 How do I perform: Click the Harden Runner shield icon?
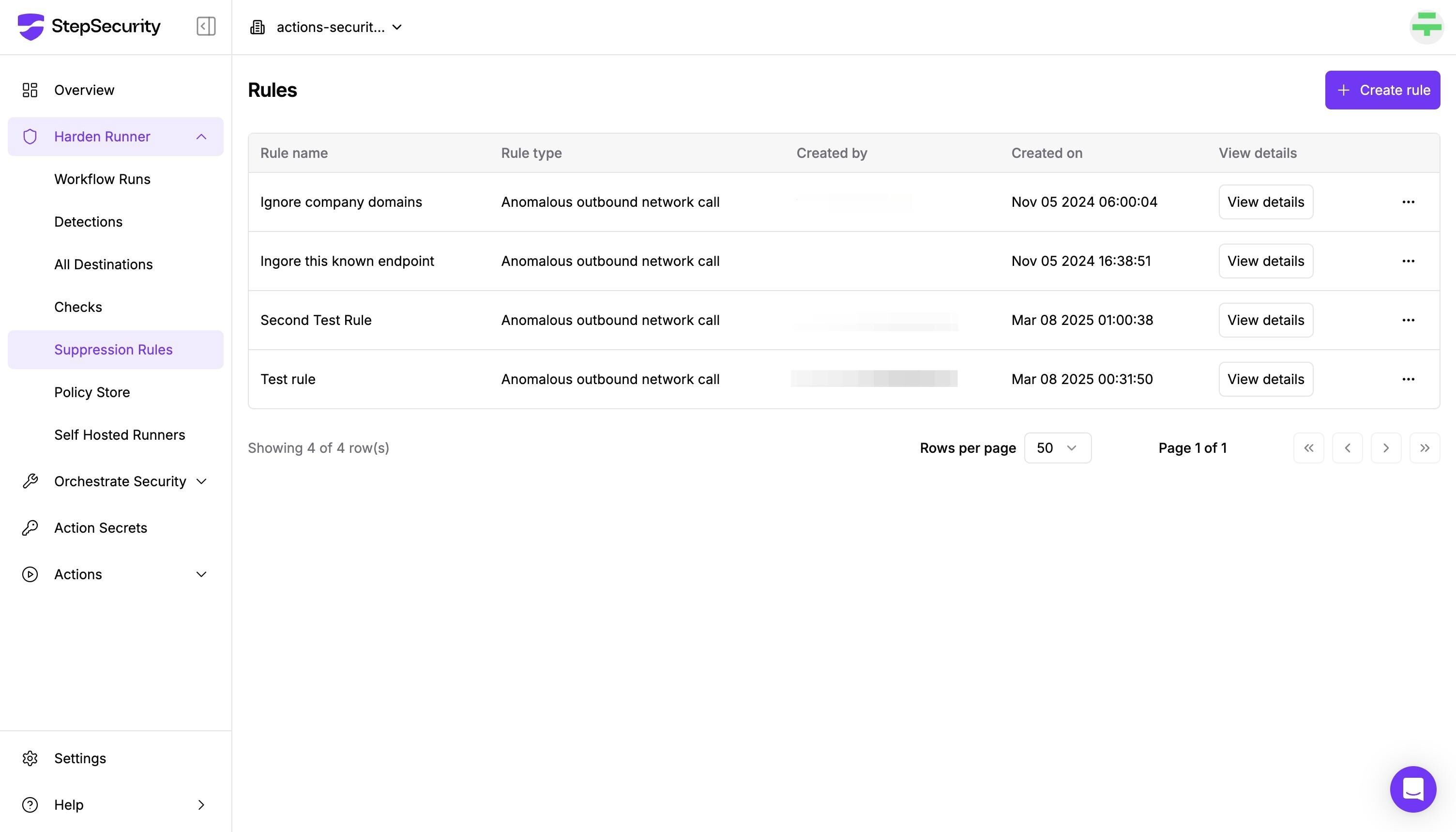tap(30, 137)
